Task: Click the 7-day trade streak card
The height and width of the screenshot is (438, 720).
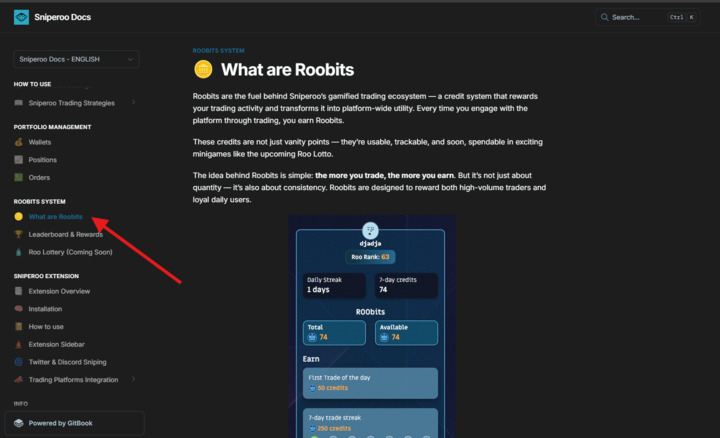Action: coord(370,423)
